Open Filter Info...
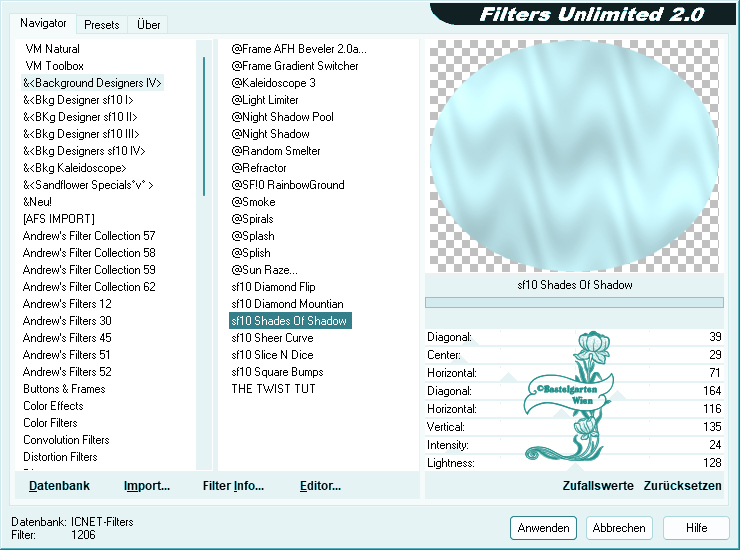Viewport: 740px width, 550px height. point(233,486)
